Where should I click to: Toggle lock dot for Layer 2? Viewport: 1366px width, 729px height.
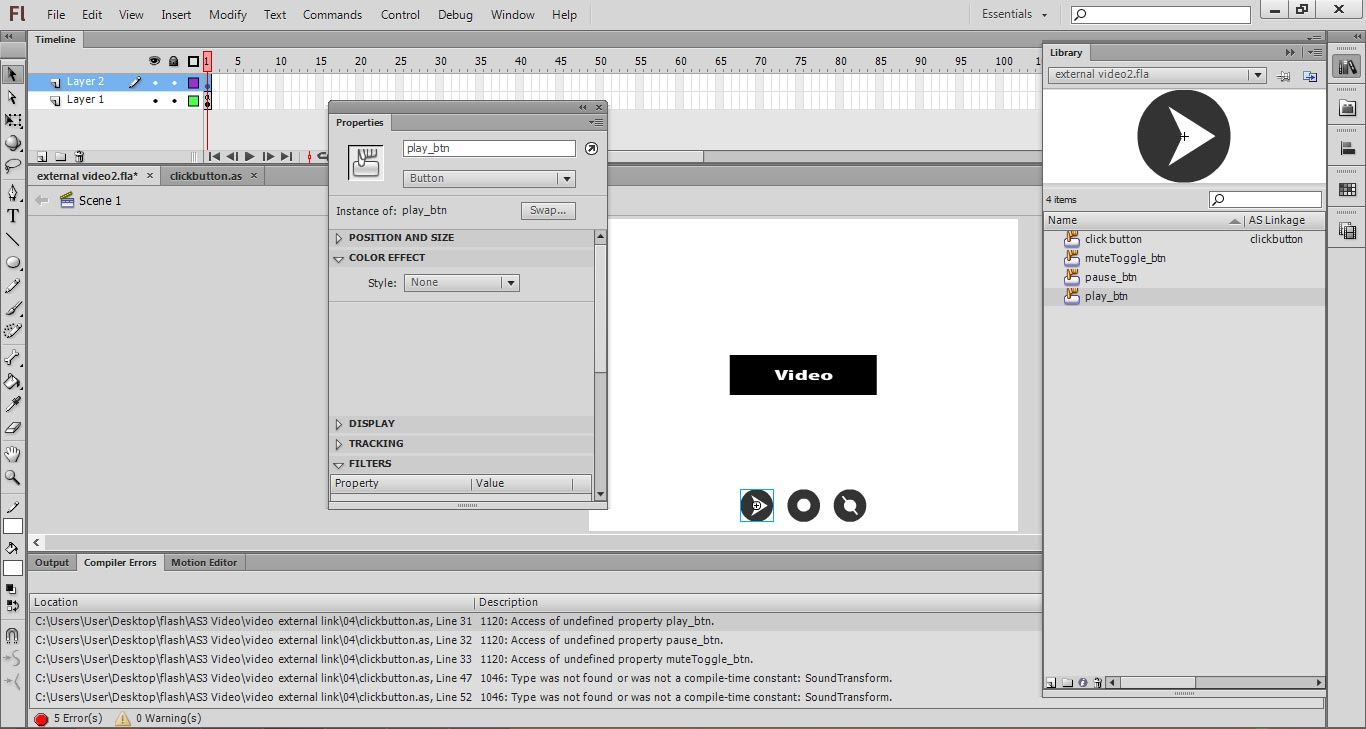coord(174,82)
